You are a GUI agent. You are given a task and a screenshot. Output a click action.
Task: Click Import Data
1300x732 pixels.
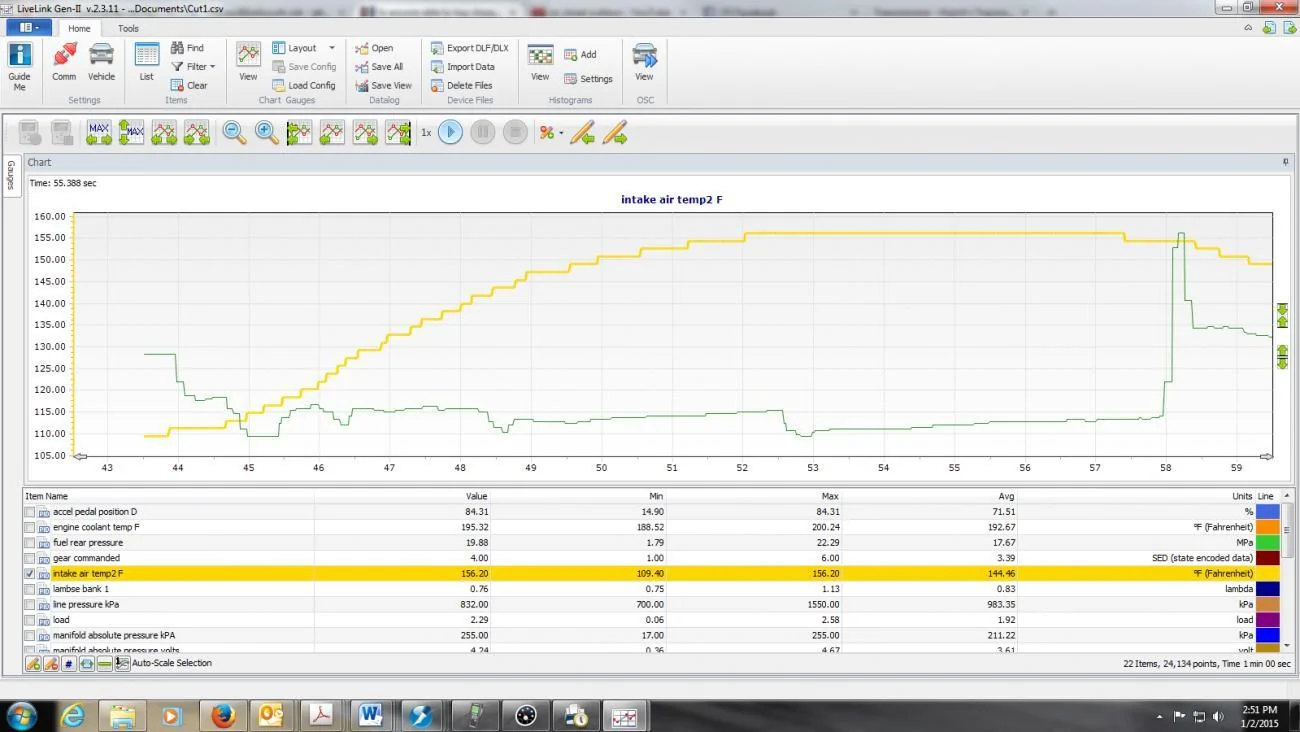point(462,67)
